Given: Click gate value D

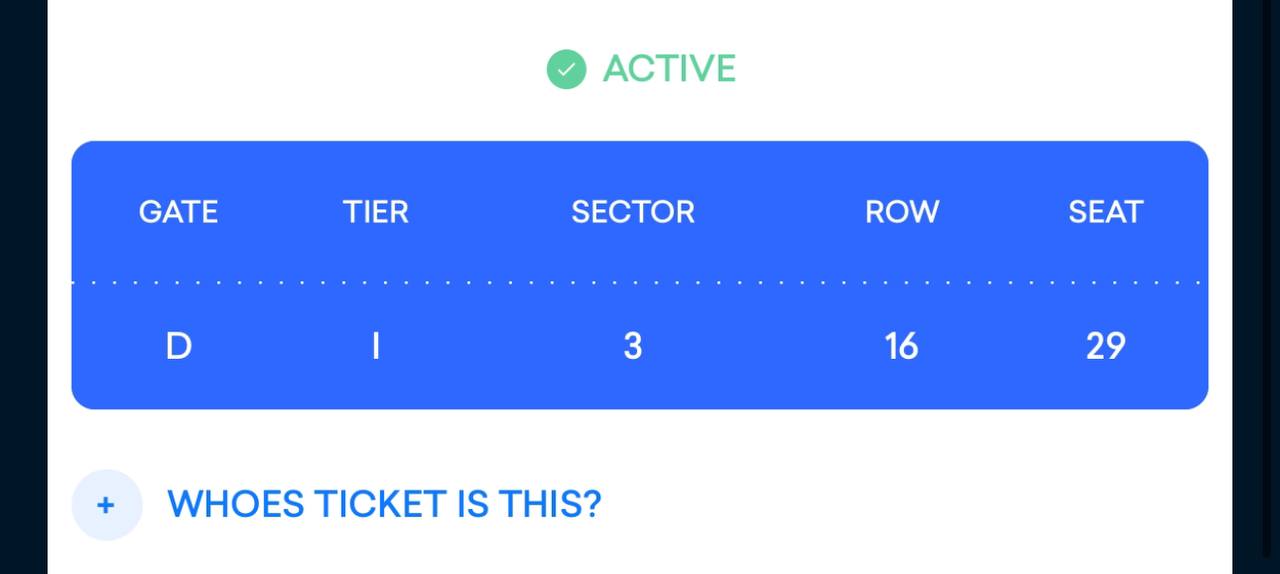Looking at the screenshot, I should pyautogui.click(x=178, y=346).
